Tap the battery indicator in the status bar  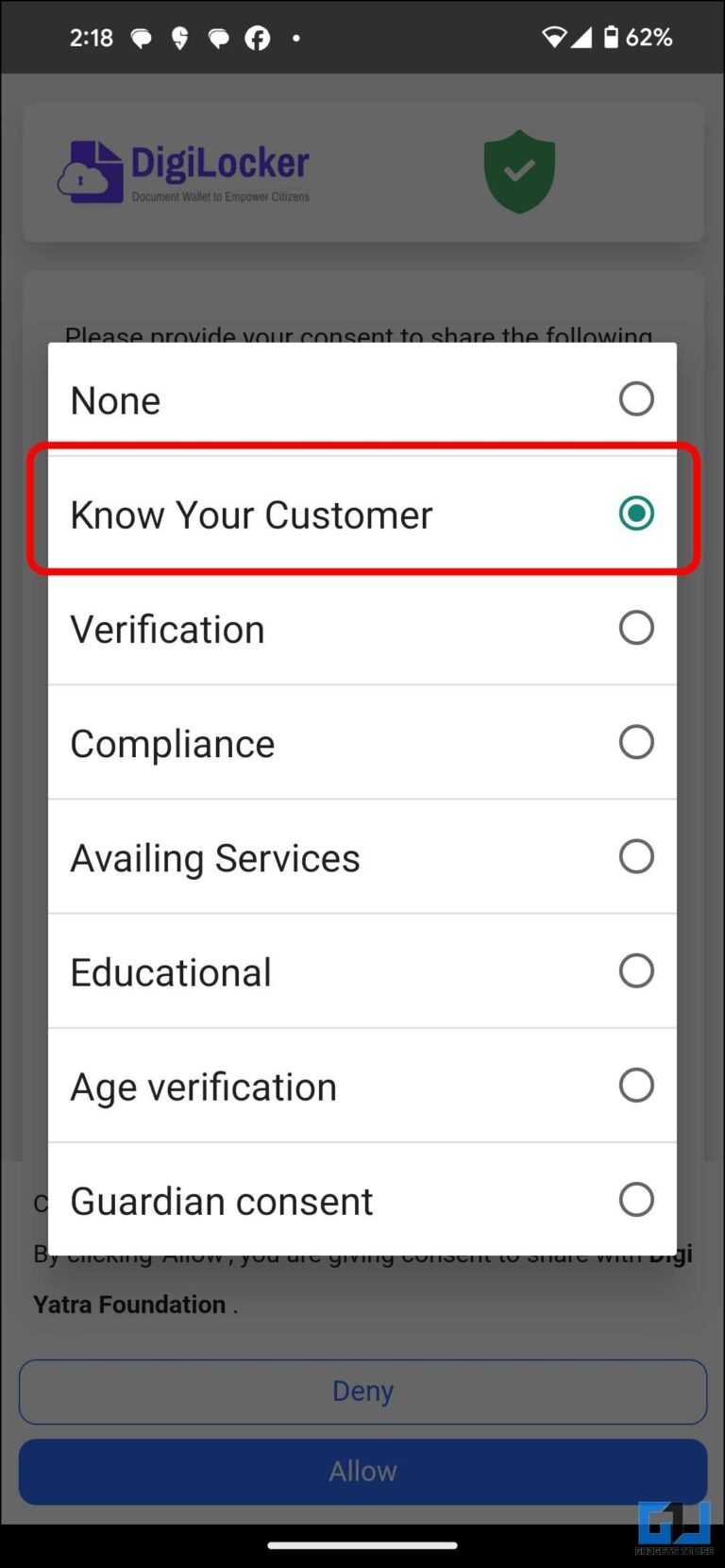[610, 38]
